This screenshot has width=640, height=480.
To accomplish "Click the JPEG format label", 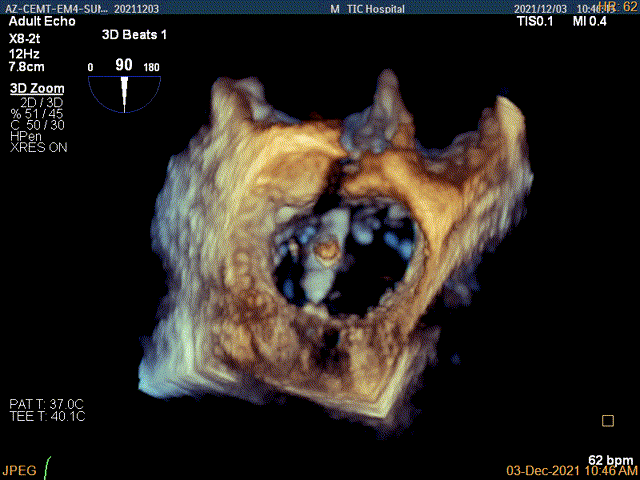I will pyautogui.click(x=19, y=468).
